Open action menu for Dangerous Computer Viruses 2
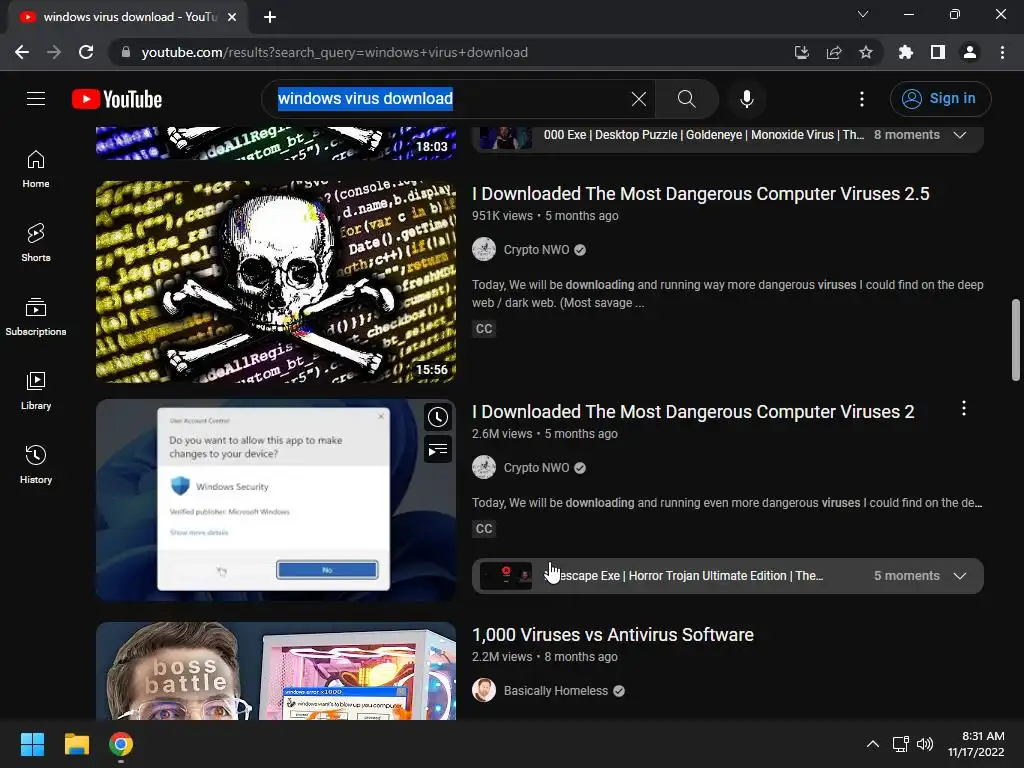The width and height of the screenshot is (1024, 768). click(x=963, y=409)
